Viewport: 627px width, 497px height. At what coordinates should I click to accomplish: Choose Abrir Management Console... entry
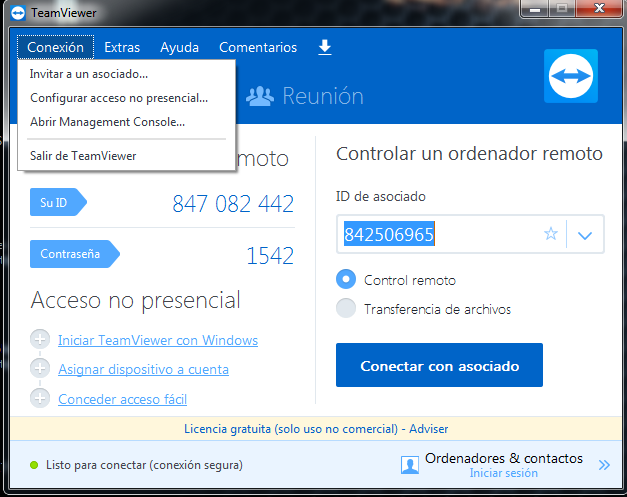coord(127,122)
